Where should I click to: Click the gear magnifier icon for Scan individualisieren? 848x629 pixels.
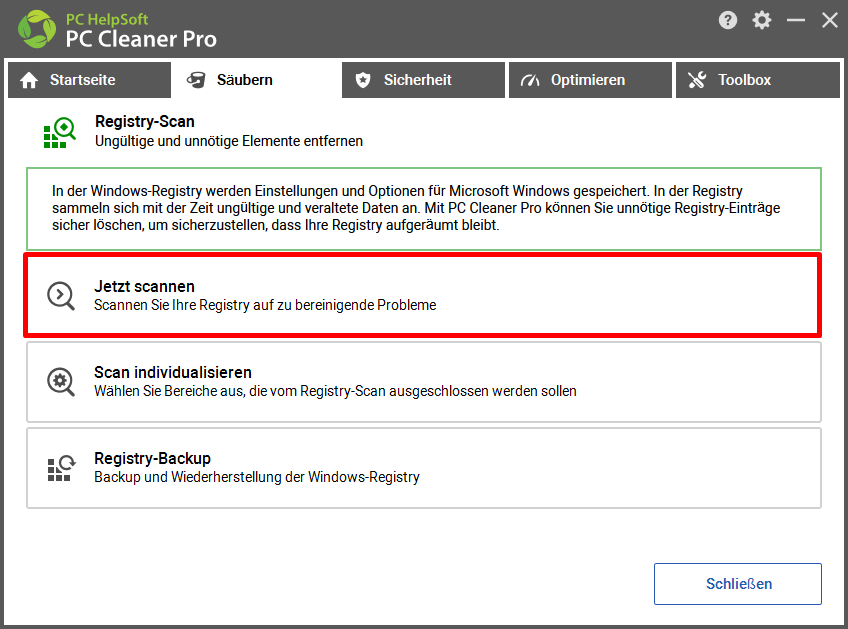(x=61, y=382)
